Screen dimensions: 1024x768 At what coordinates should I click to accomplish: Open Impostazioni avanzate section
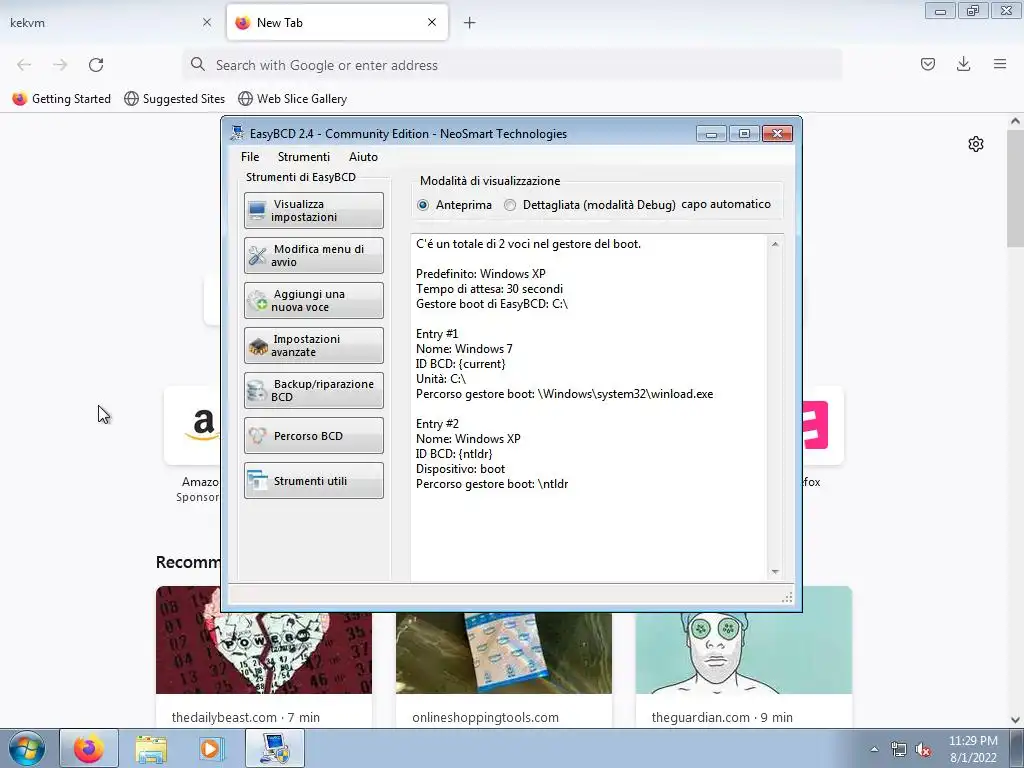[313, 345]
